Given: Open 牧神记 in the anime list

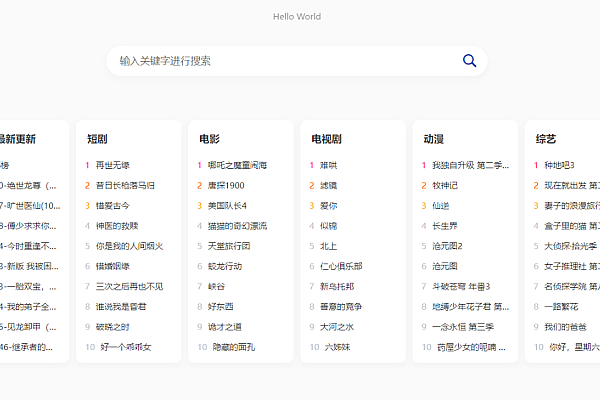Looking at the screenshot, I should click(445, 185).
